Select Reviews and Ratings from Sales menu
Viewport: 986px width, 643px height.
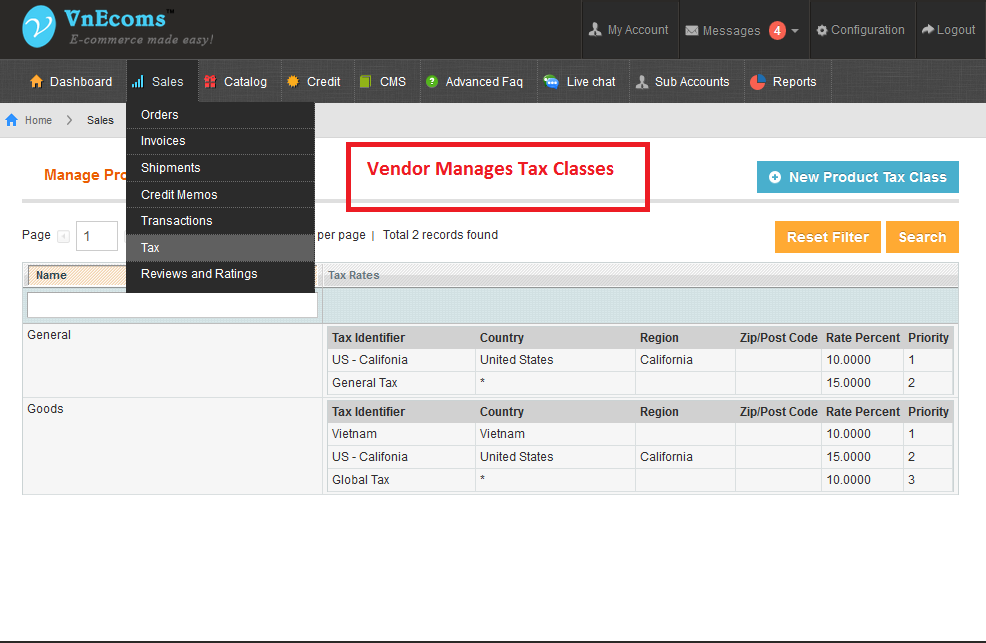(198, 273)
